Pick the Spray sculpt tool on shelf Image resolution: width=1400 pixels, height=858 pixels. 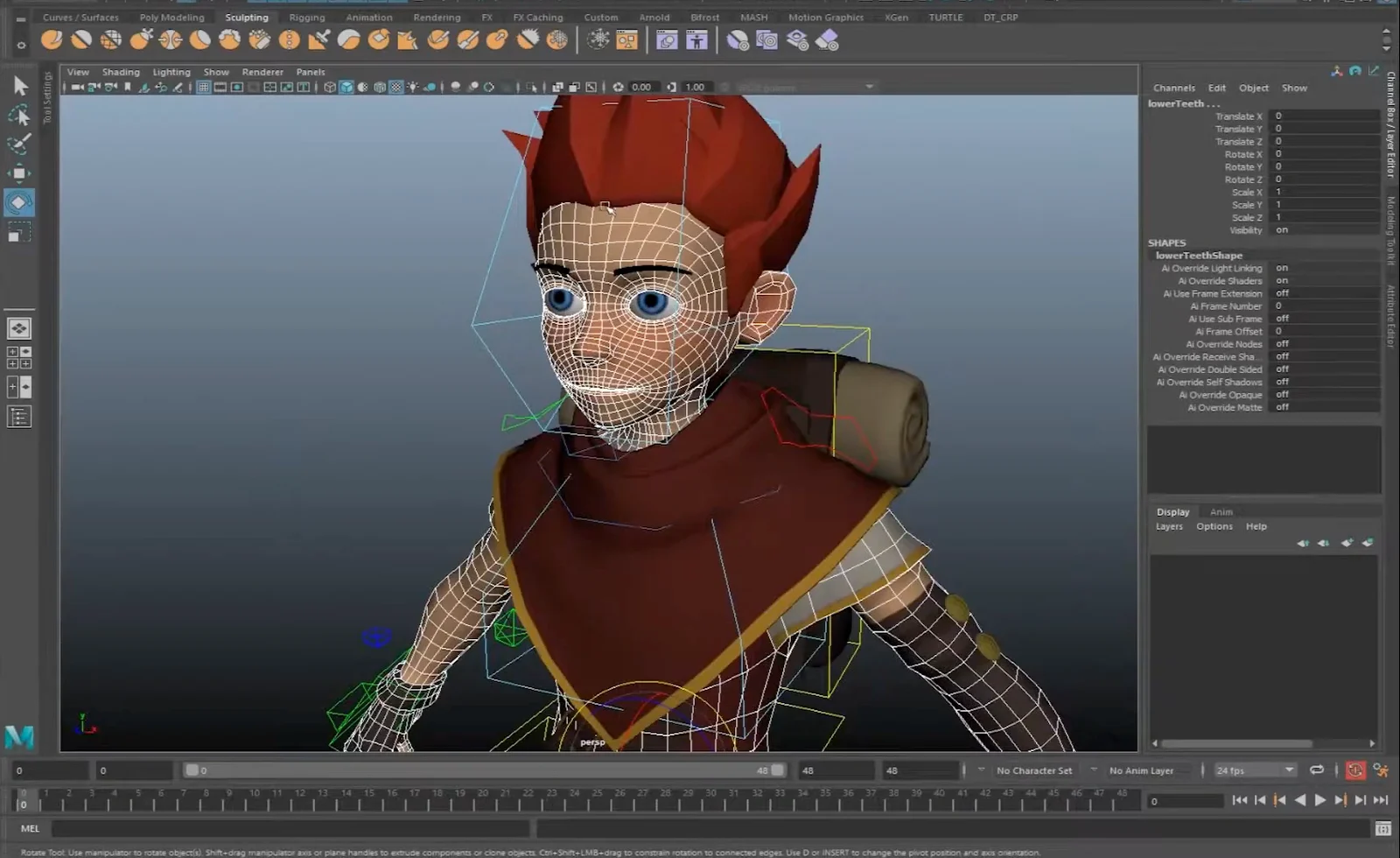(260, 39)
